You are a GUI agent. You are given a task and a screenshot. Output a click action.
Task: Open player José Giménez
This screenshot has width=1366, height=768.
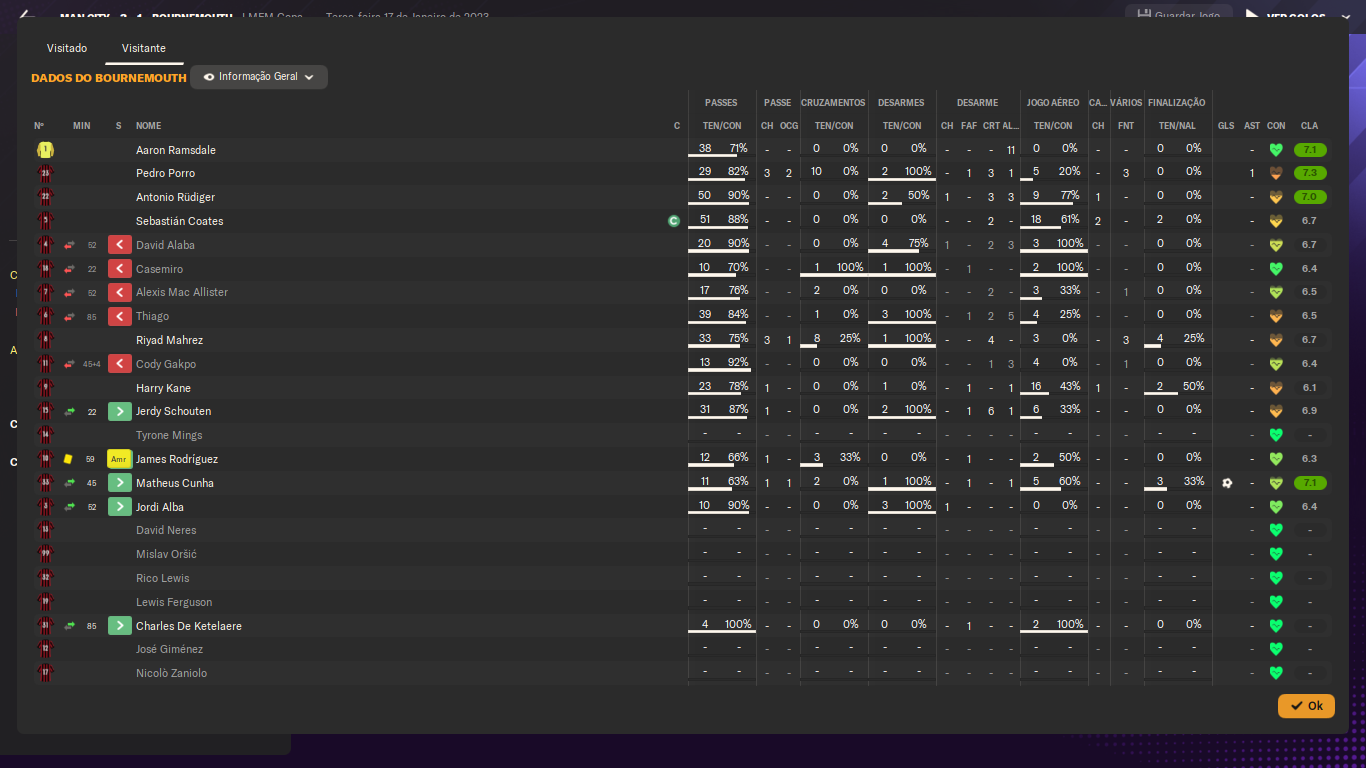[169, 649]
